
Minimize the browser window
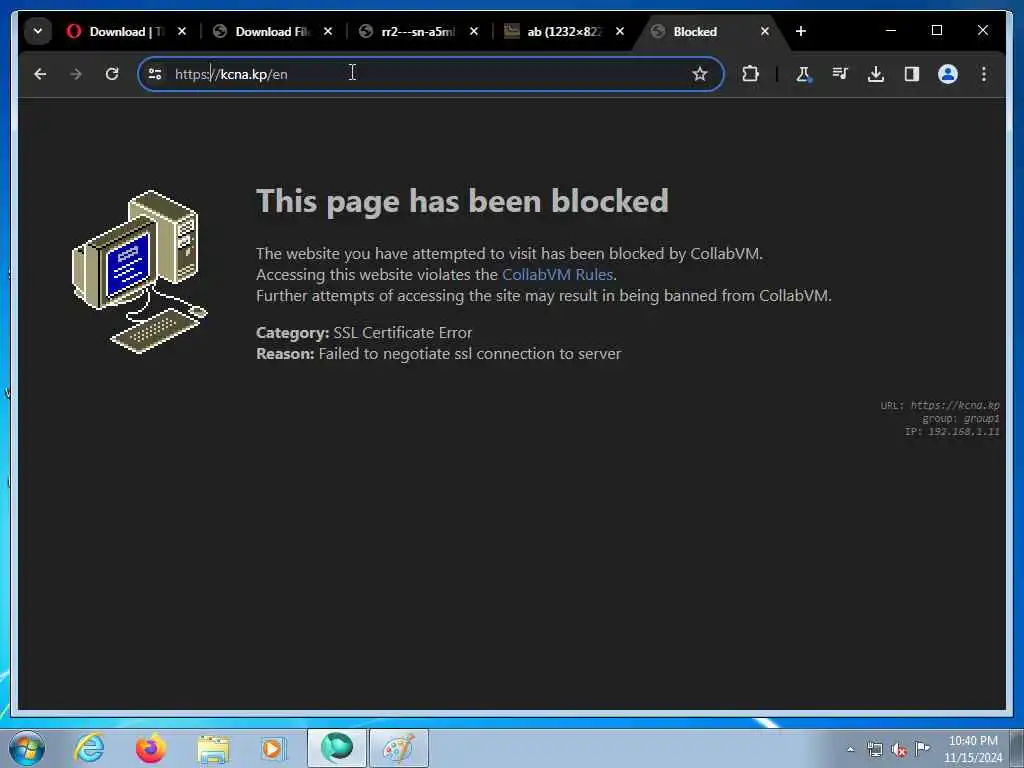(891, 31)
